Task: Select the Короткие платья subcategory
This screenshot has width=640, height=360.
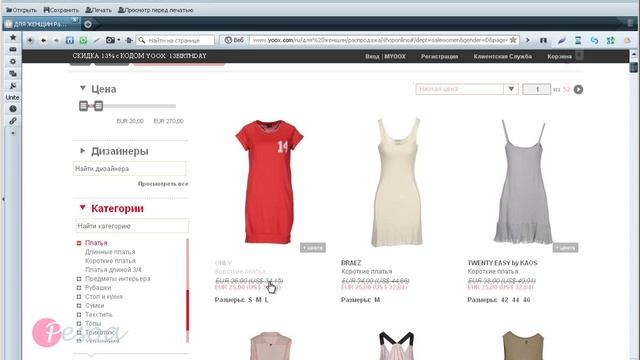Action: 110,261
